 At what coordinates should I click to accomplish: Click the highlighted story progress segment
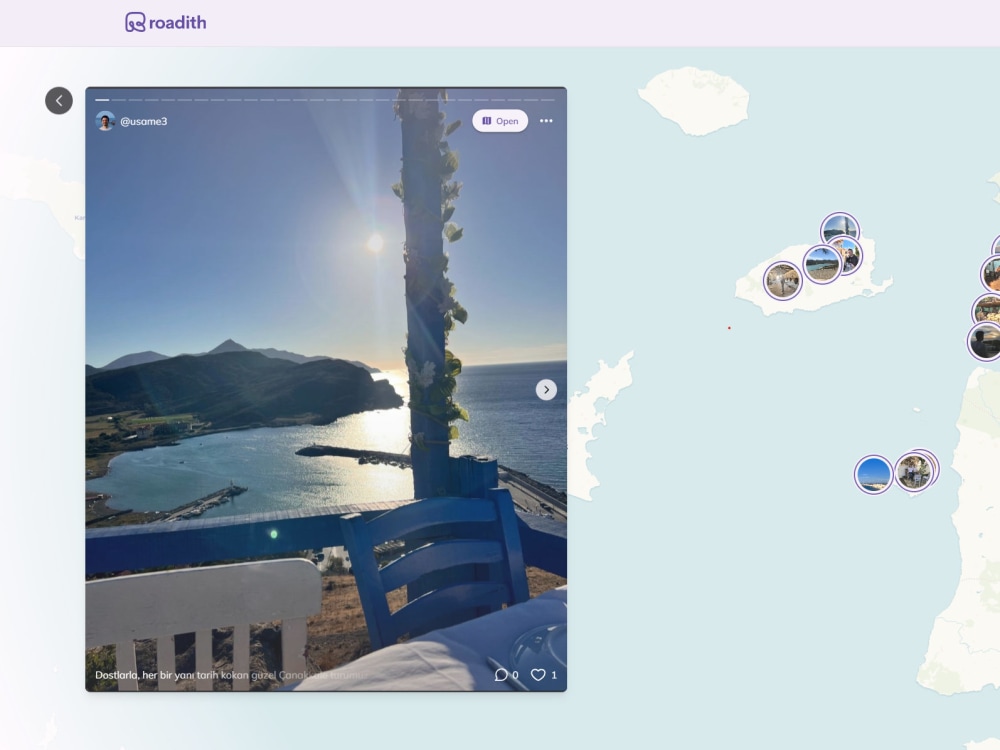click(x=102, y=100)
